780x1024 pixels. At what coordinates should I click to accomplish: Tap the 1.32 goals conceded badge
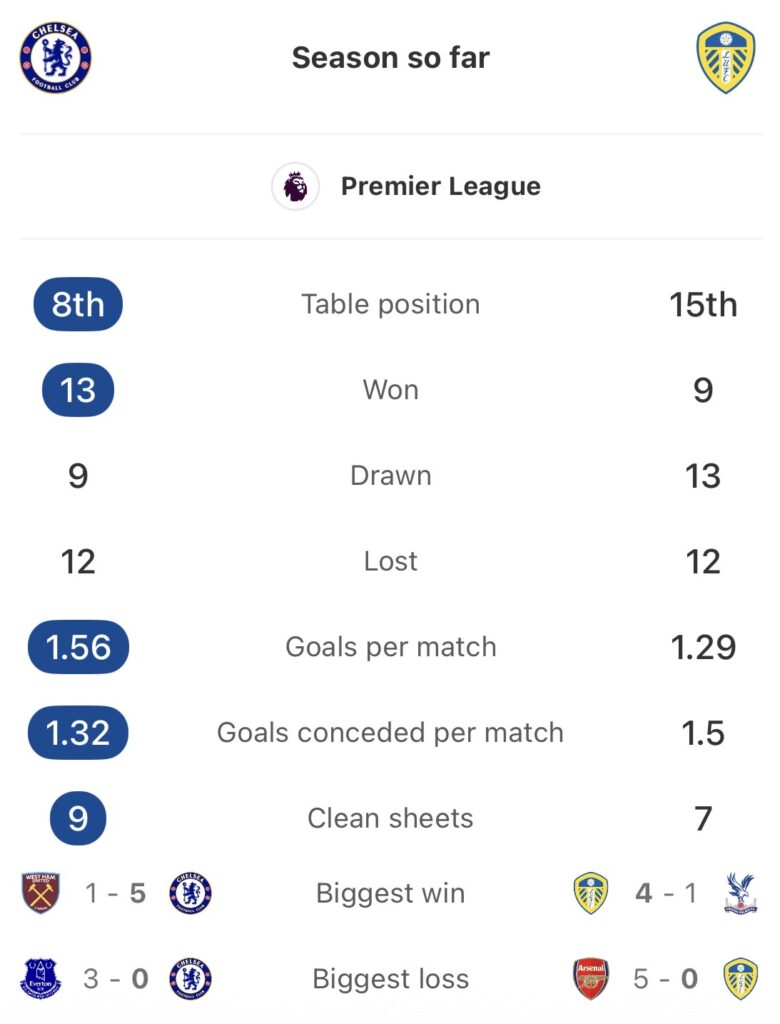(x=78, y=733)
